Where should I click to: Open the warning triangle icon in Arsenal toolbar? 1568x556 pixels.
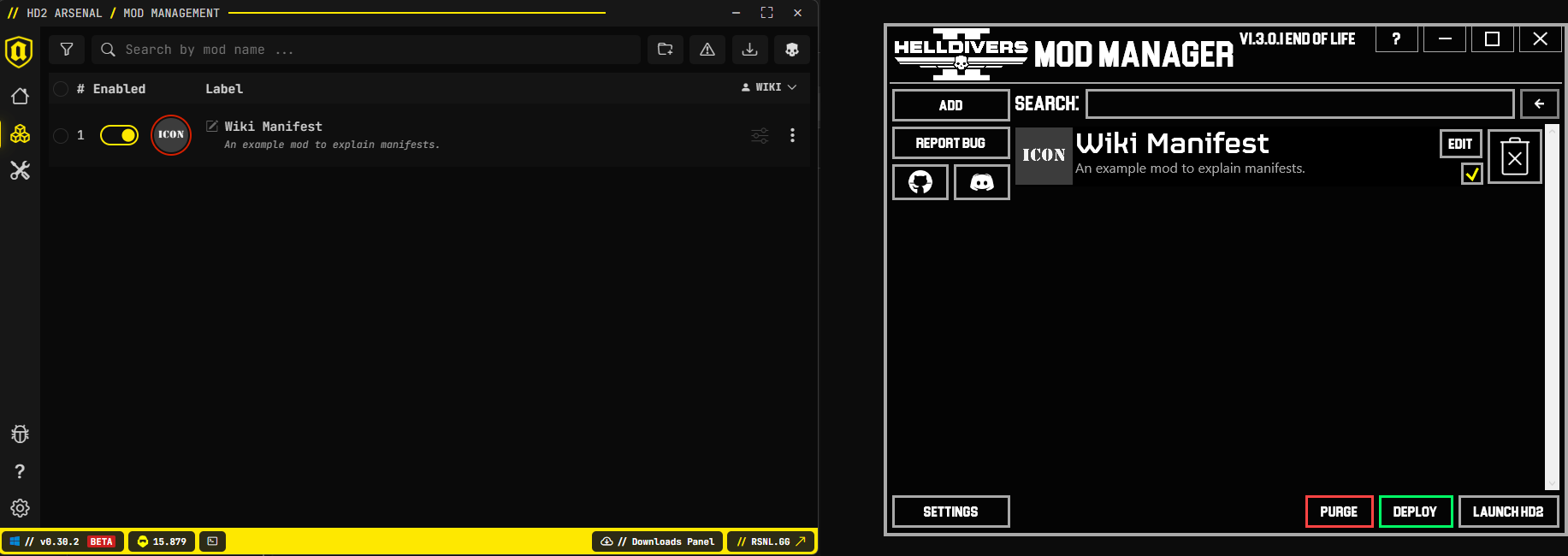pyautogui.click(x=707, y=50)
